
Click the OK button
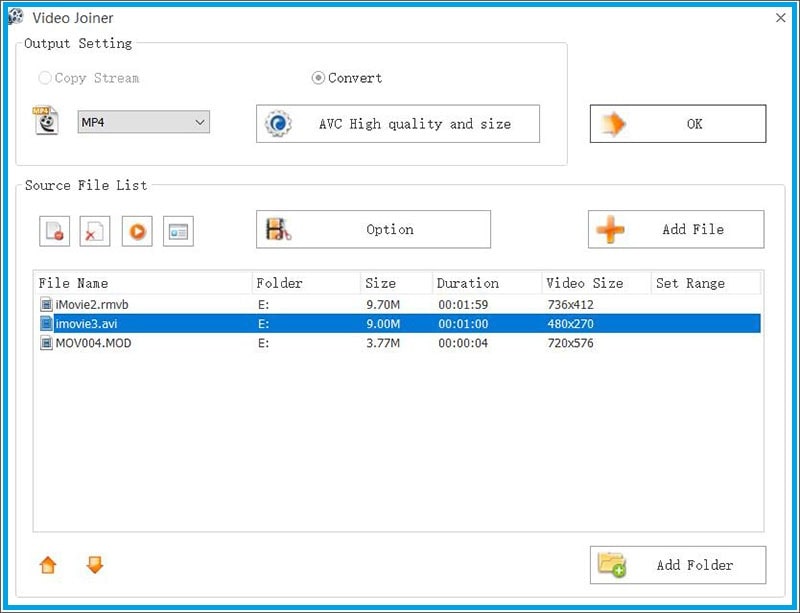677,124
